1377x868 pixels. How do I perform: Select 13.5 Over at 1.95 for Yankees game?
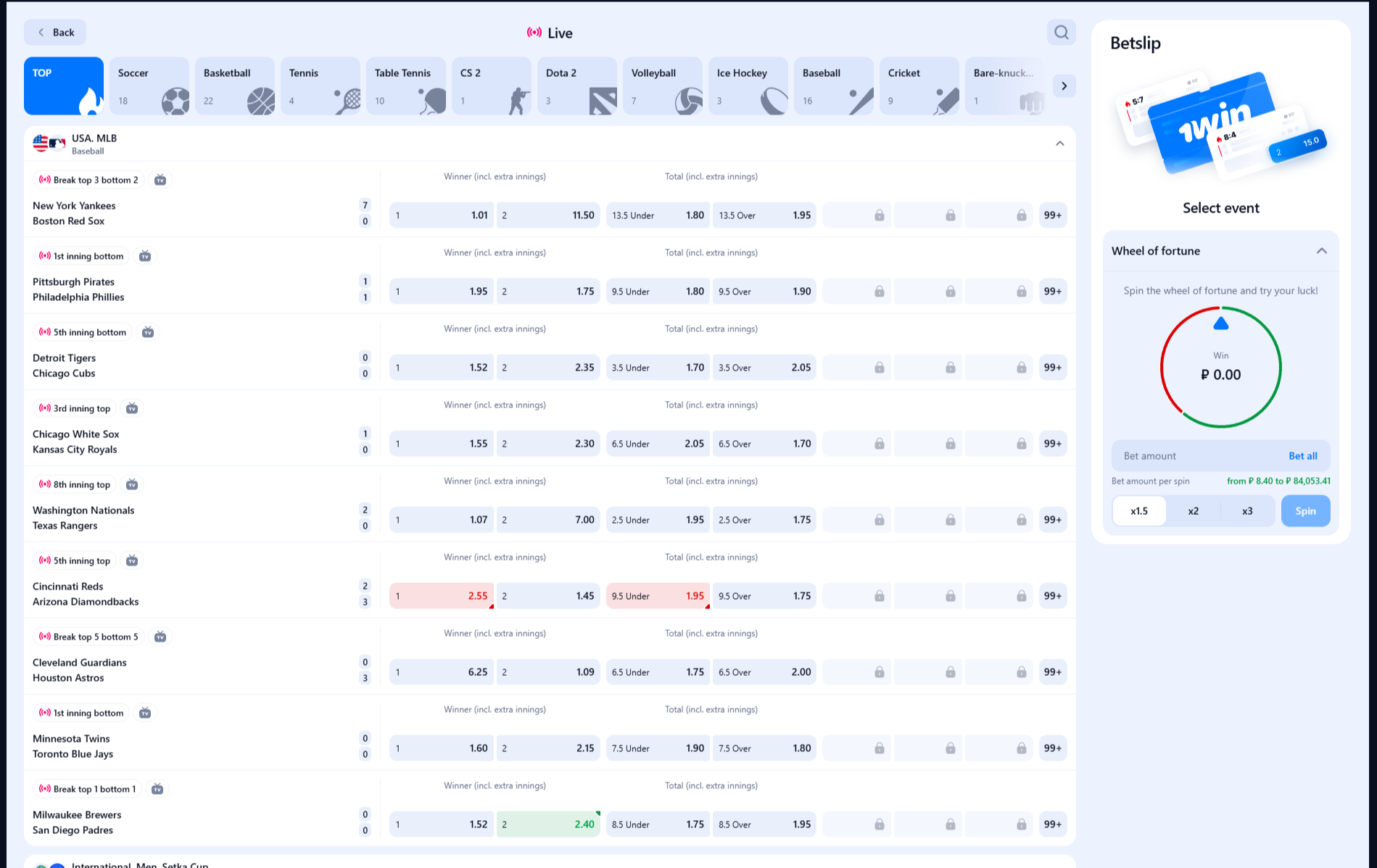pos(764,215)
